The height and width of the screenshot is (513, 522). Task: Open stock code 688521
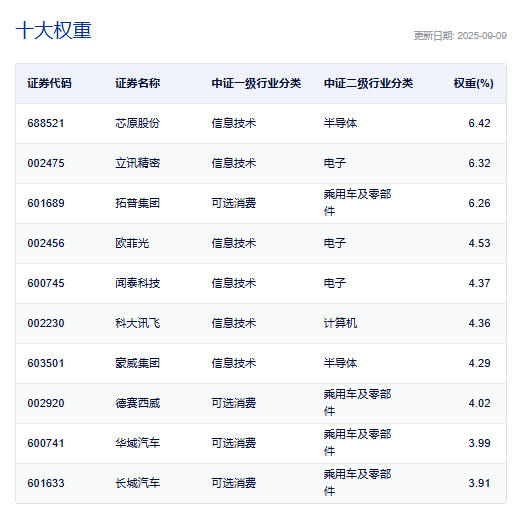pos(46,123)
